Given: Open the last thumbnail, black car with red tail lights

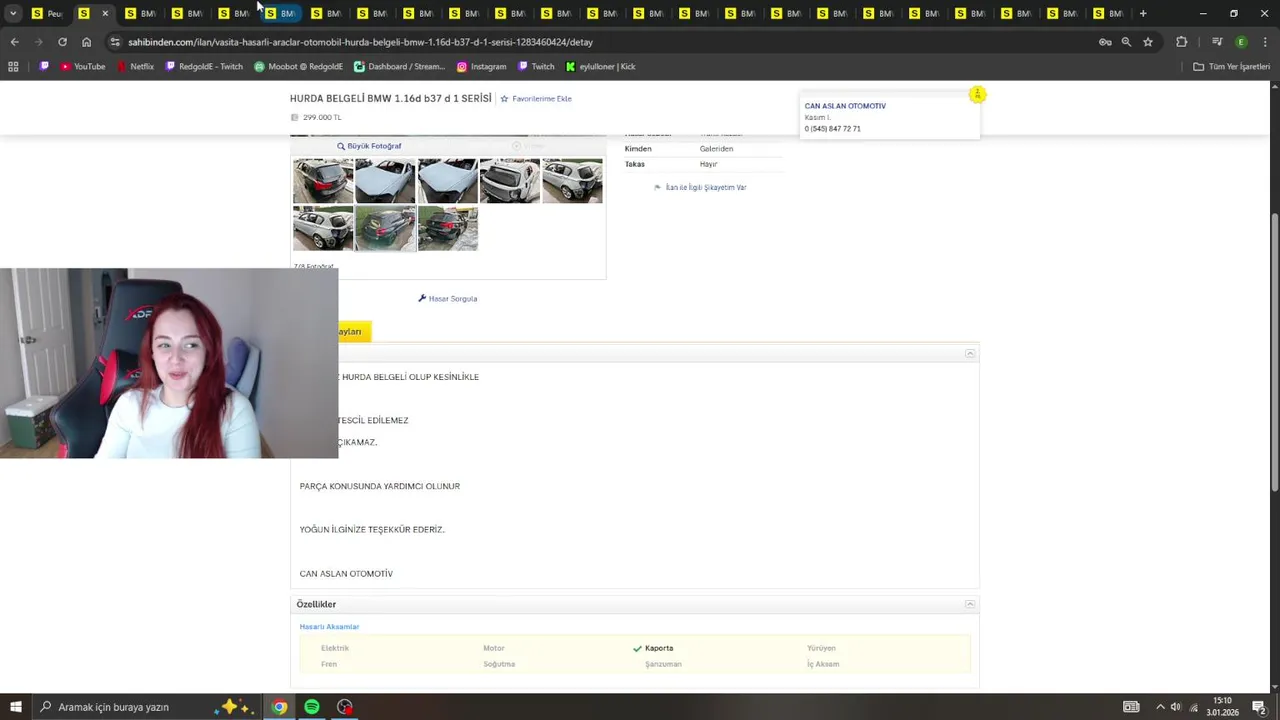Looking at the screenshot, I should click(x=447, y=228).
